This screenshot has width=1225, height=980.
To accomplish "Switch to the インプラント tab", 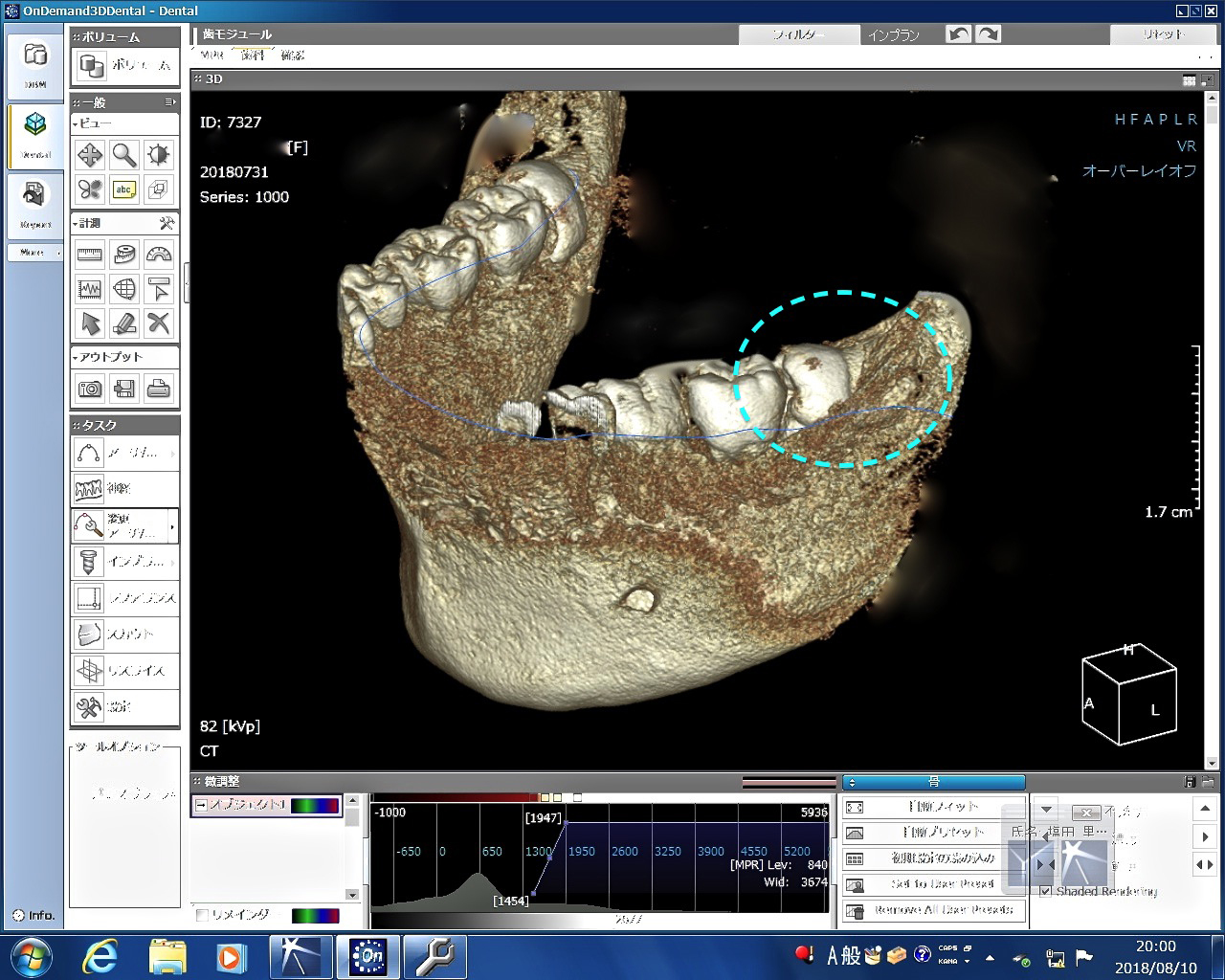I will coord(893,35).
